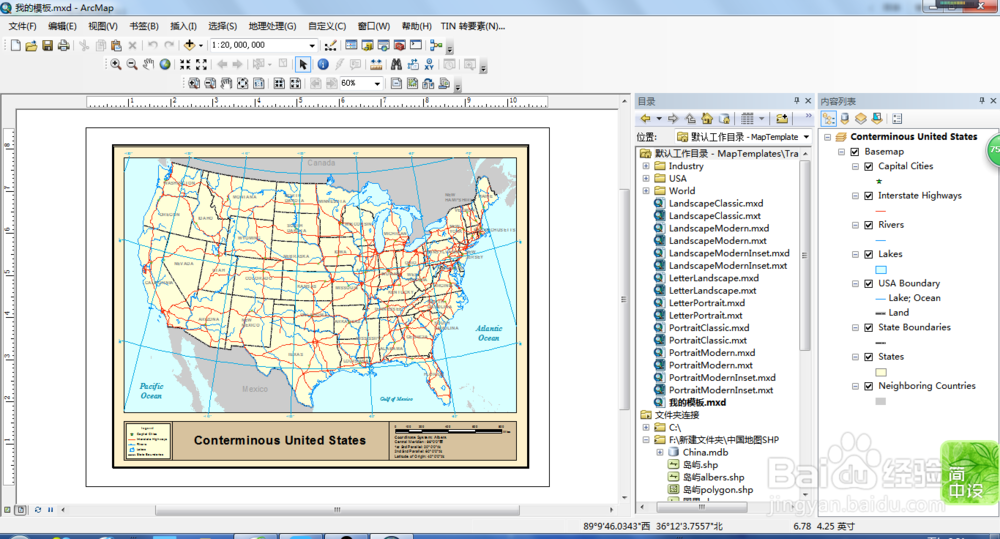1000x539 pixels.
Task: Toggle the Capital Cities layer checkbox
Action: coord(869,166)
